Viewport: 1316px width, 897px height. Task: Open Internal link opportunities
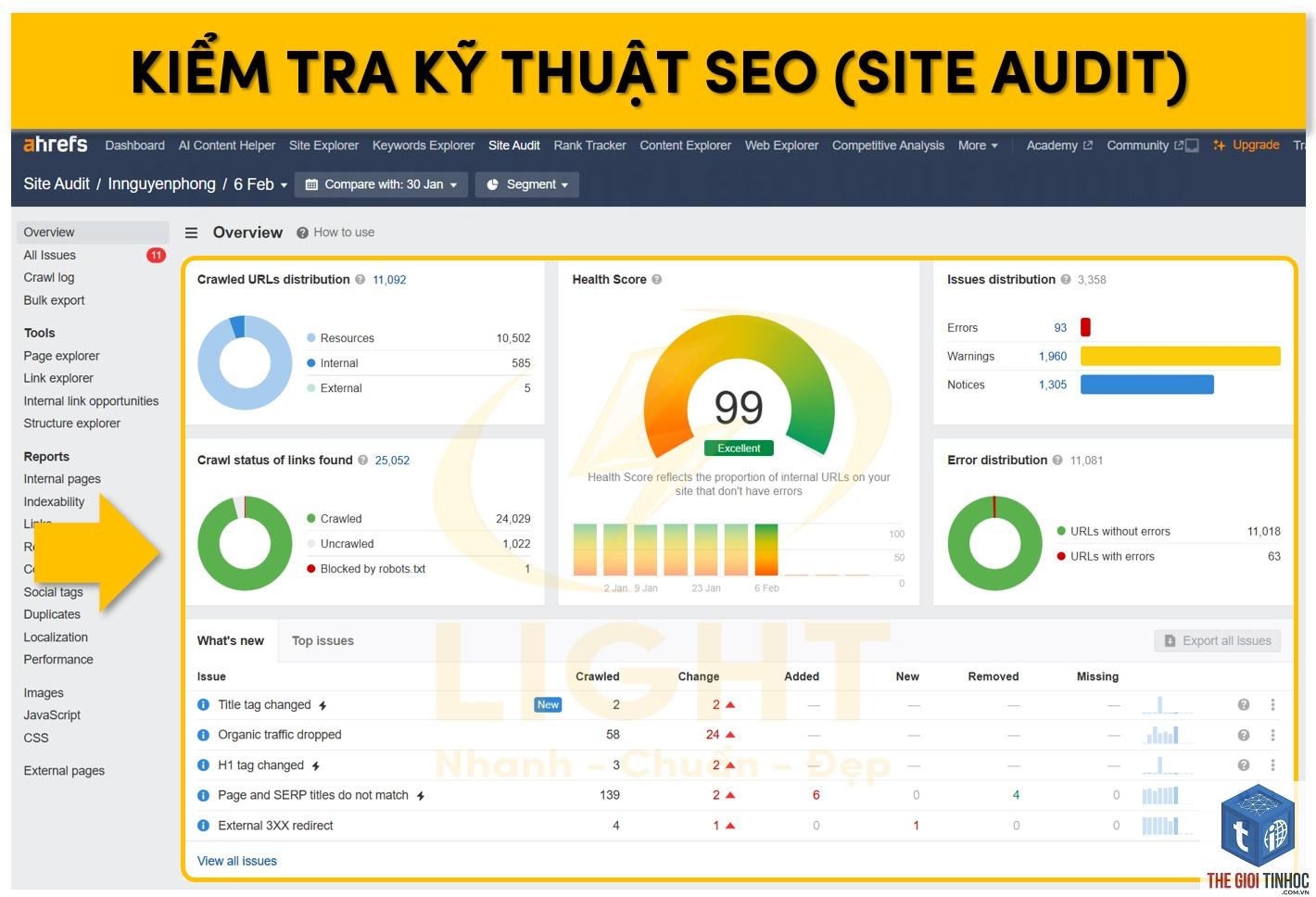tap(93, 401)
